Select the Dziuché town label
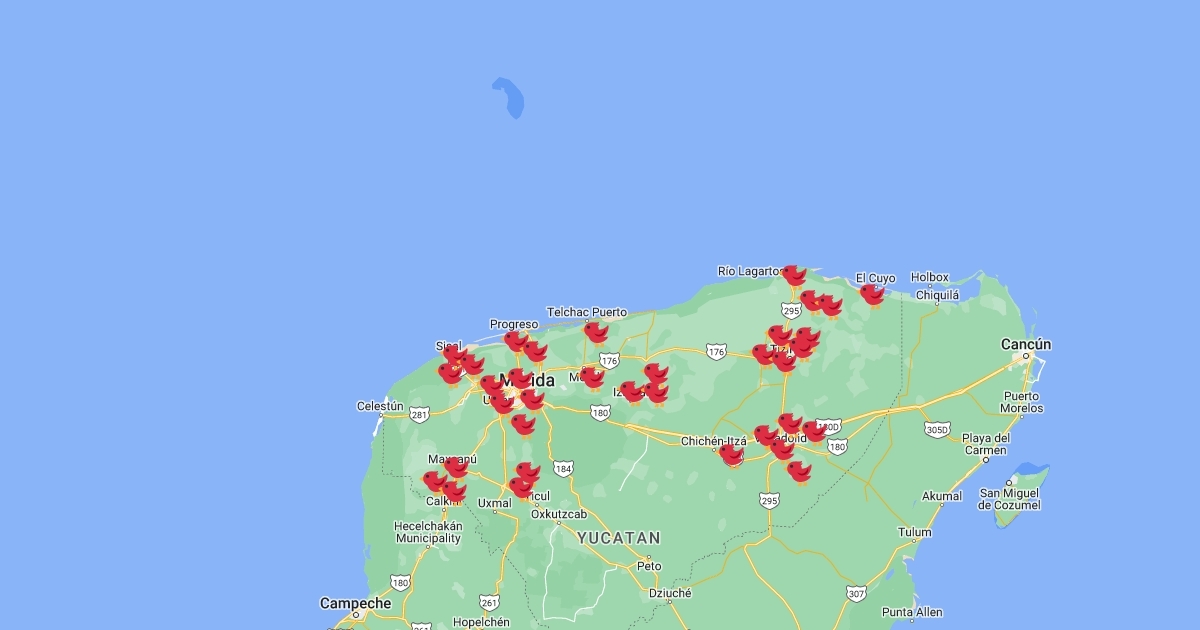The height and width of the screenshot is (630, 1200). [x=670, y=593]
